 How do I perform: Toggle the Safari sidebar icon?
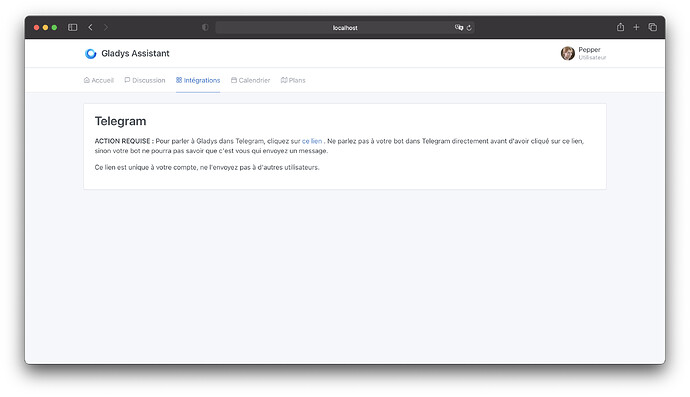click(73, 27)
